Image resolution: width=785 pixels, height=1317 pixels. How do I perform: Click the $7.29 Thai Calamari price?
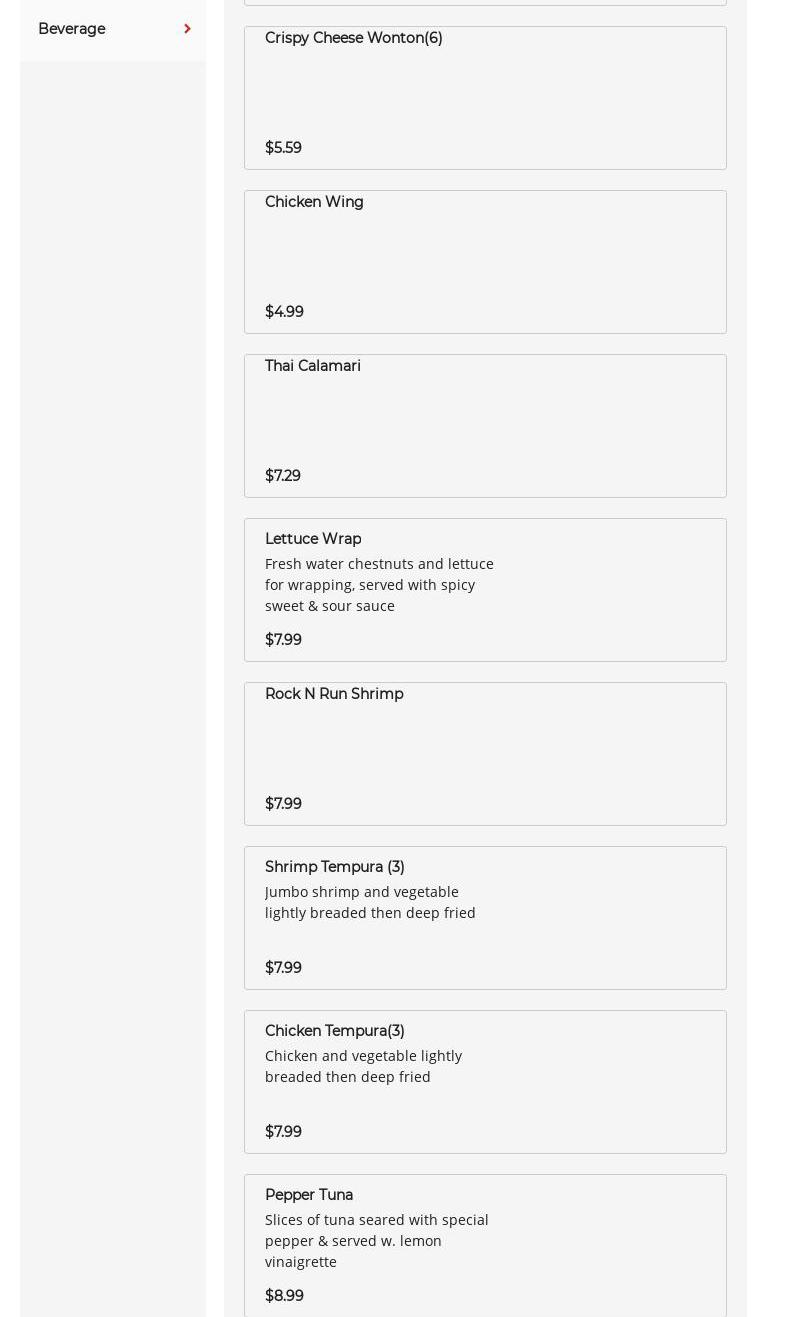pyautogui.click(x=283, y=476)
